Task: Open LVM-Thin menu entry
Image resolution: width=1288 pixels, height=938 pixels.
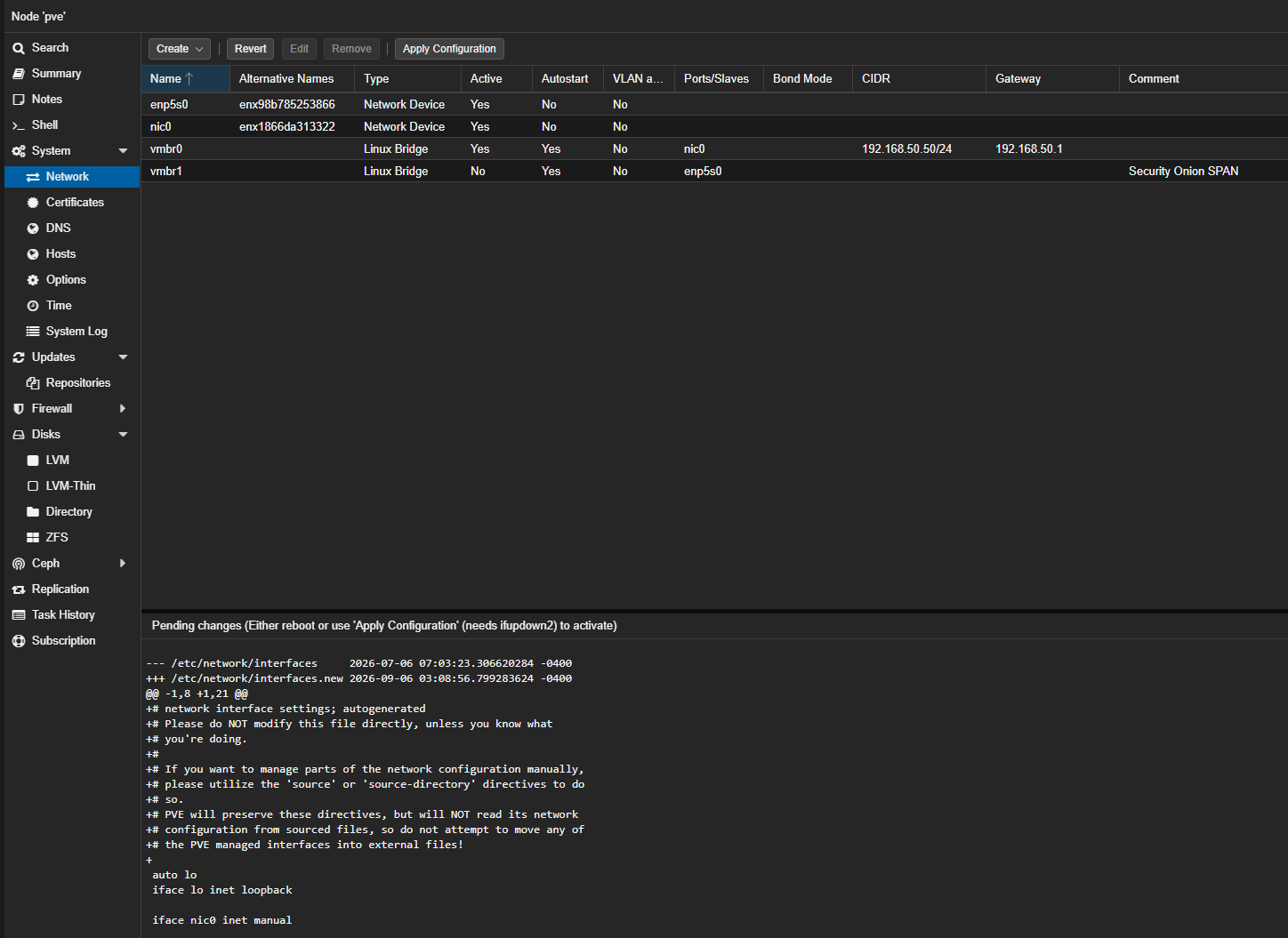Action: (x=70, y=486)
